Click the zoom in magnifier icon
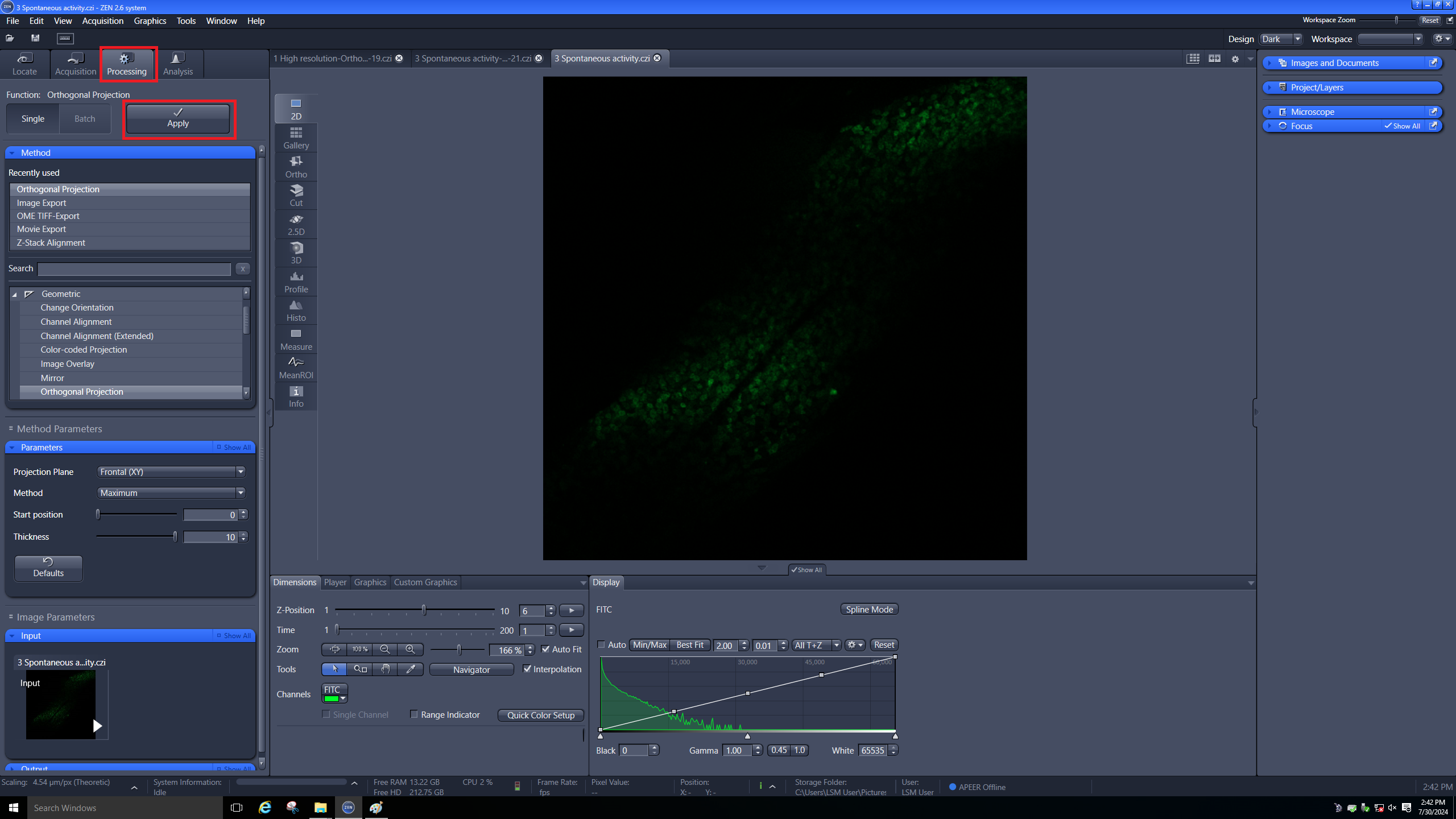 pos(410,649)
